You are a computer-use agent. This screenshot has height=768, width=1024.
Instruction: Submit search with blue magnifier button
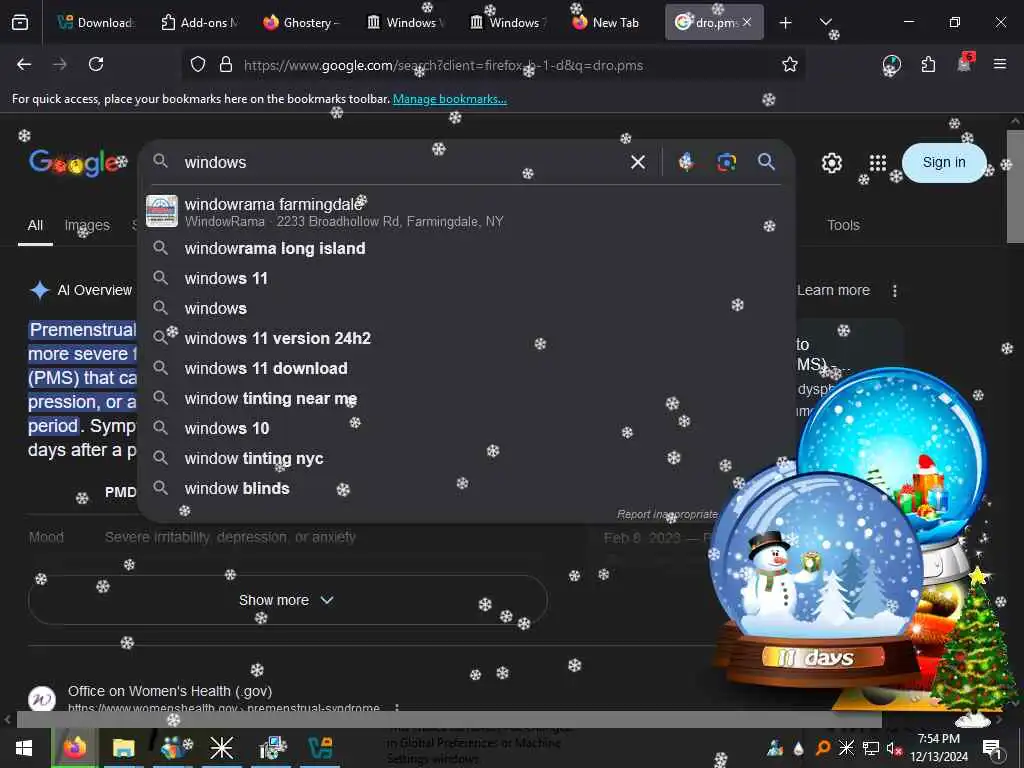[767, 162]
